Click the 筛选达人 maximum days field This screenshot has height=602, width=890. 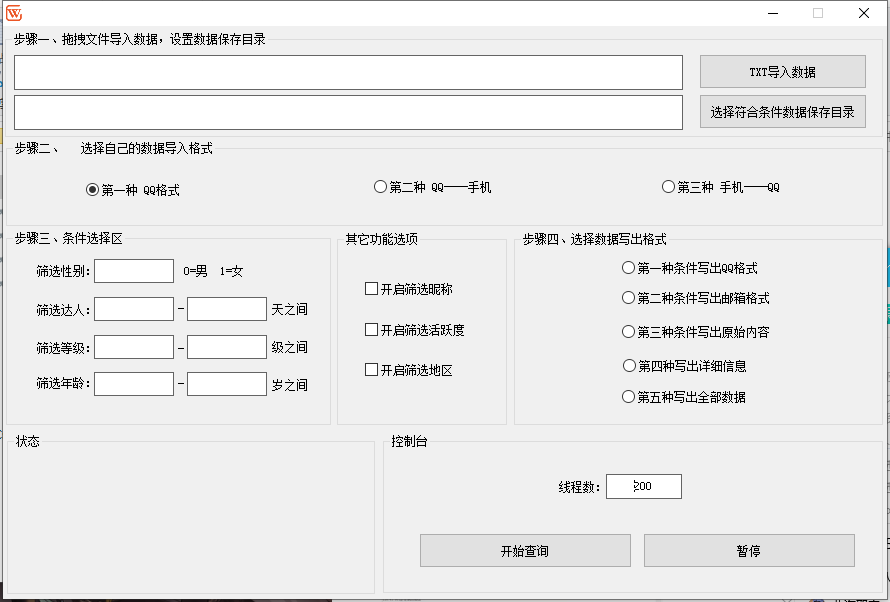click(x=227, y=309)
